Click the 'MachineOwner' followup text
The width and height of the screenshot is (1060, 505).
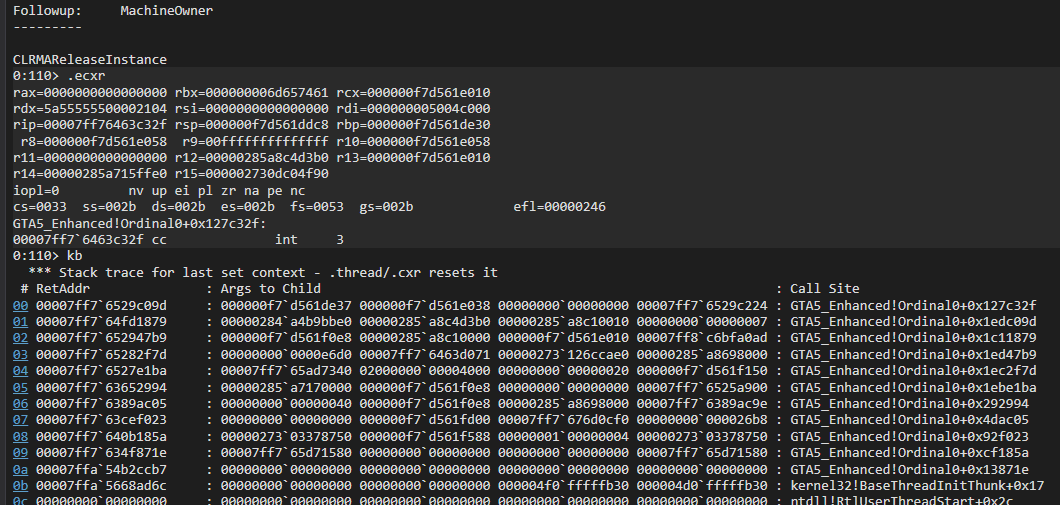pyautogui.click(x=166, y=10)
